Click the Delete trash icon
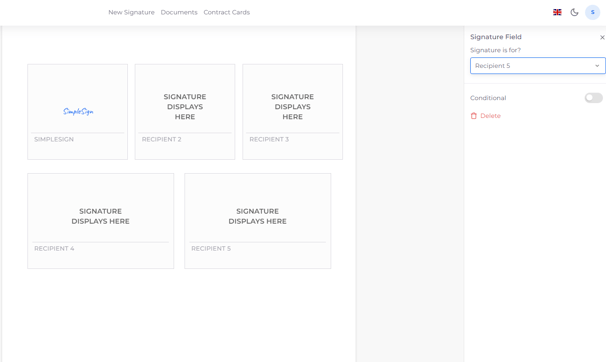The width and height of the screenshot is (606, 362). (473, 116)
